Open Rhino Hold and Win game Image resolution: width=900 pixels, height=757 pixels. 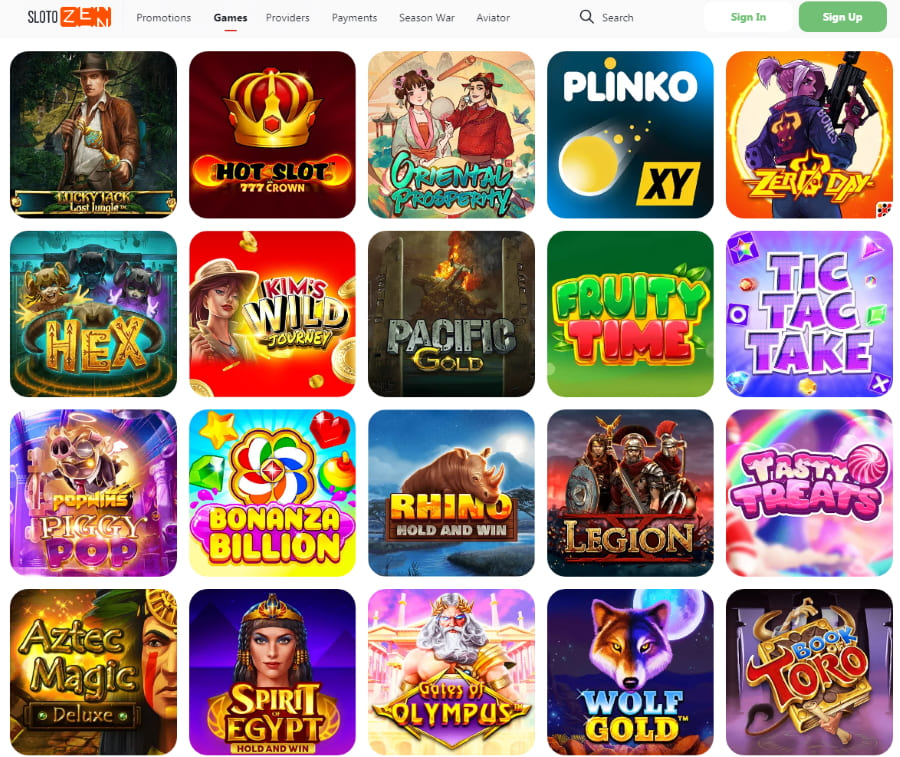(x=451, y=493)
